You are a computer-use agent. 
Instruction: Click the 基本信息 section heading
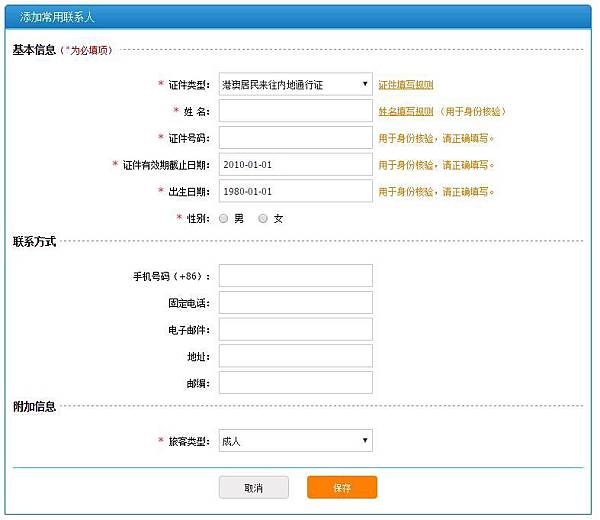coord(34,50)
